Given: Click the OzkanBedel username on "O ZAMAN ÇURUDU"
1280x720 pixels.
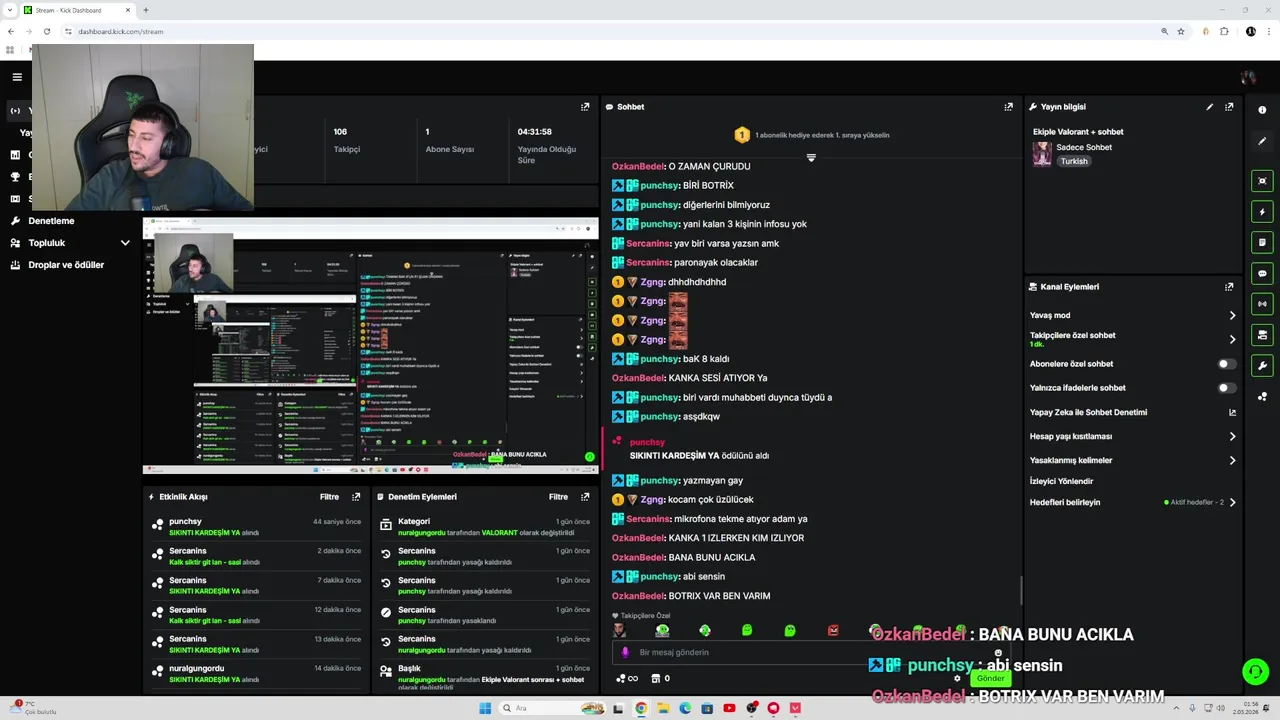Looking at the screenshot, I should click(638, 166).
